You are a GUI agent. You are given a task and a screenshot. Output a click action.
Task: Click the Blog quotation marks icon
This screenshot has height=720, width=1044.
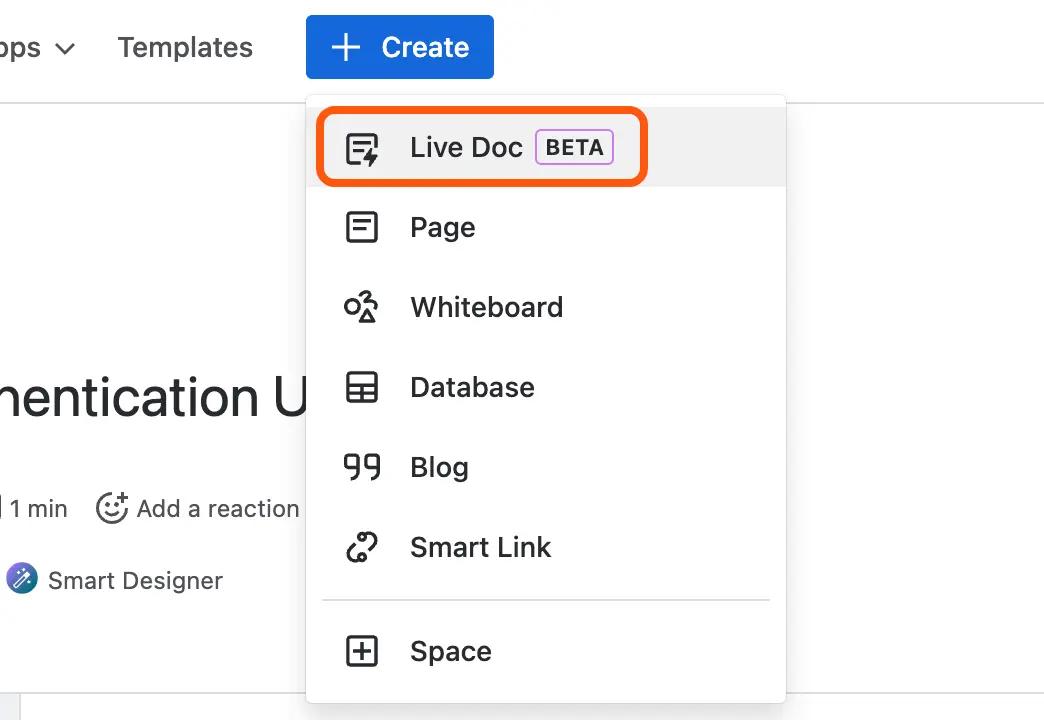pos(362,467)
